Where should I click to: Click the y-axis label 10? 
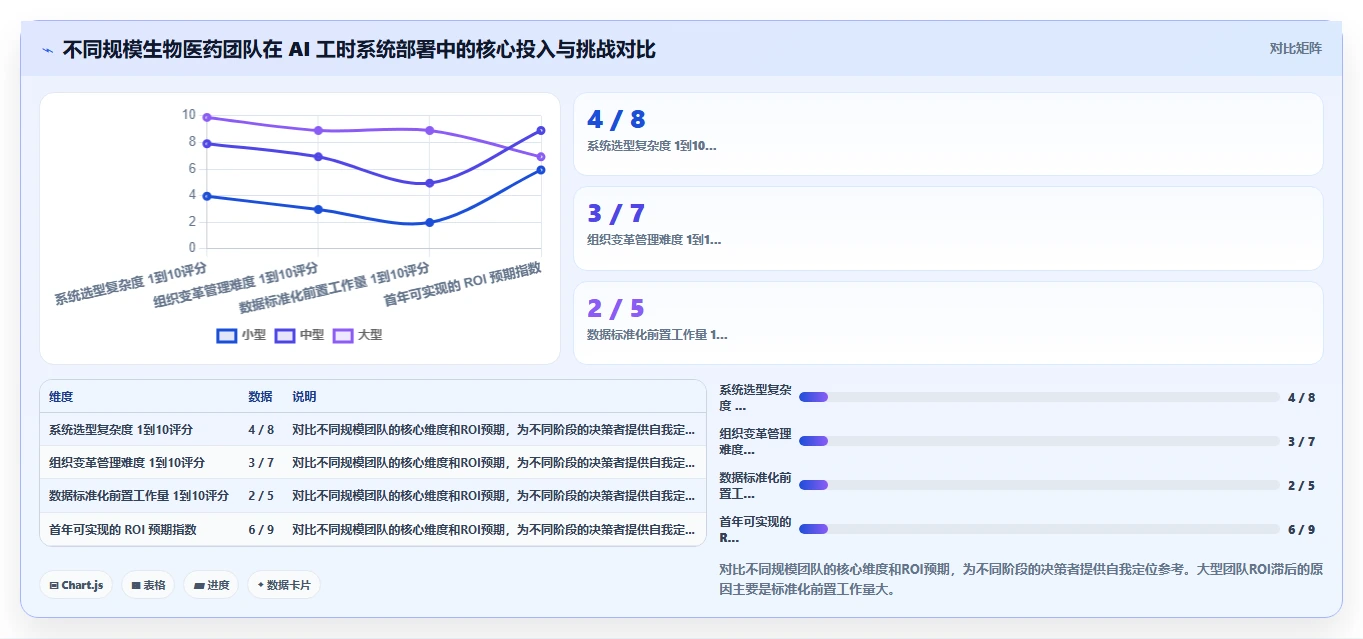point(189,114)
